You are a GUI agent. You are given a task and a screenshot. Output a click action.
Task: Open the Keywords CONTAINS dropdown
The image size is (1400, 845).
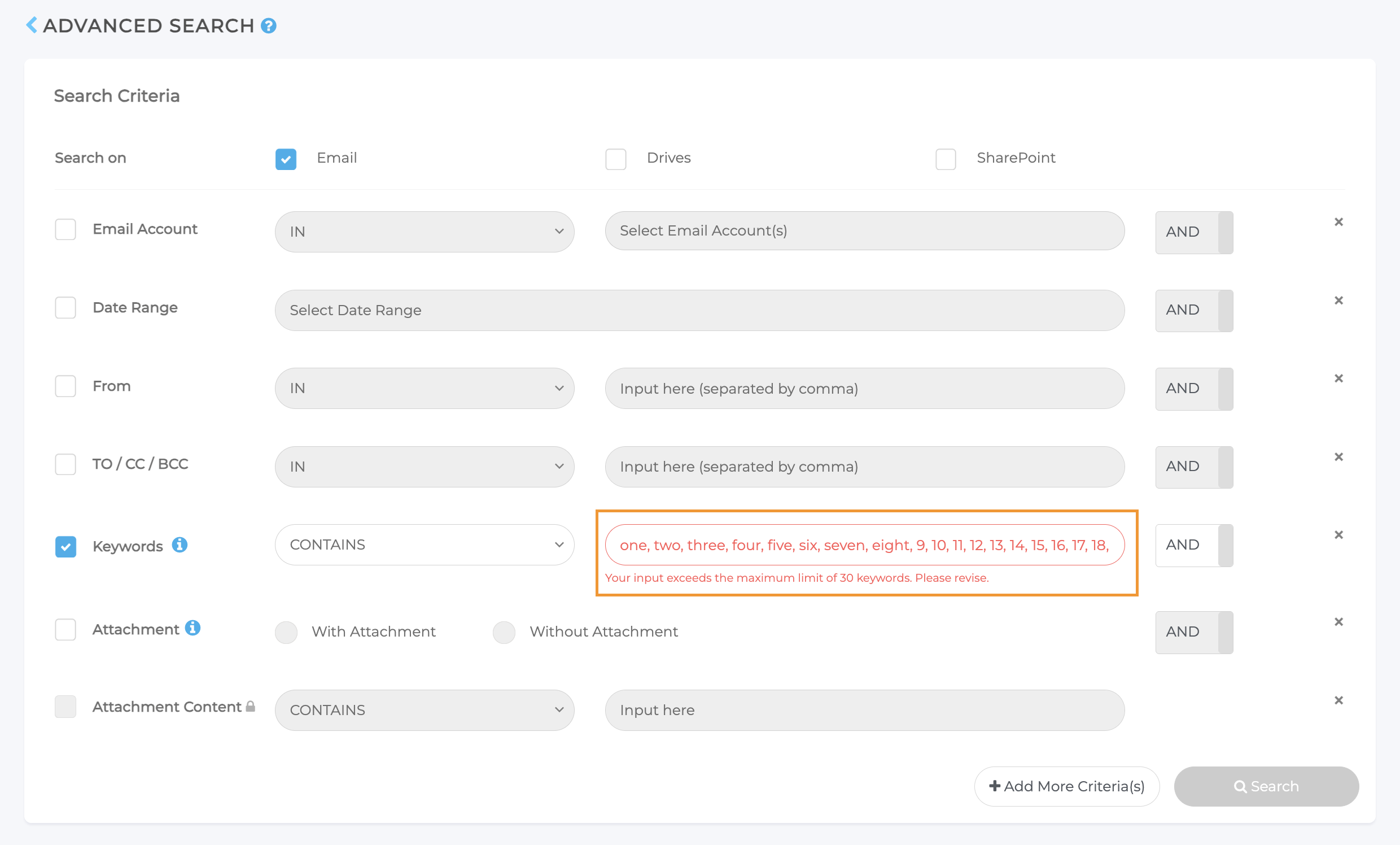pos(424,545)
